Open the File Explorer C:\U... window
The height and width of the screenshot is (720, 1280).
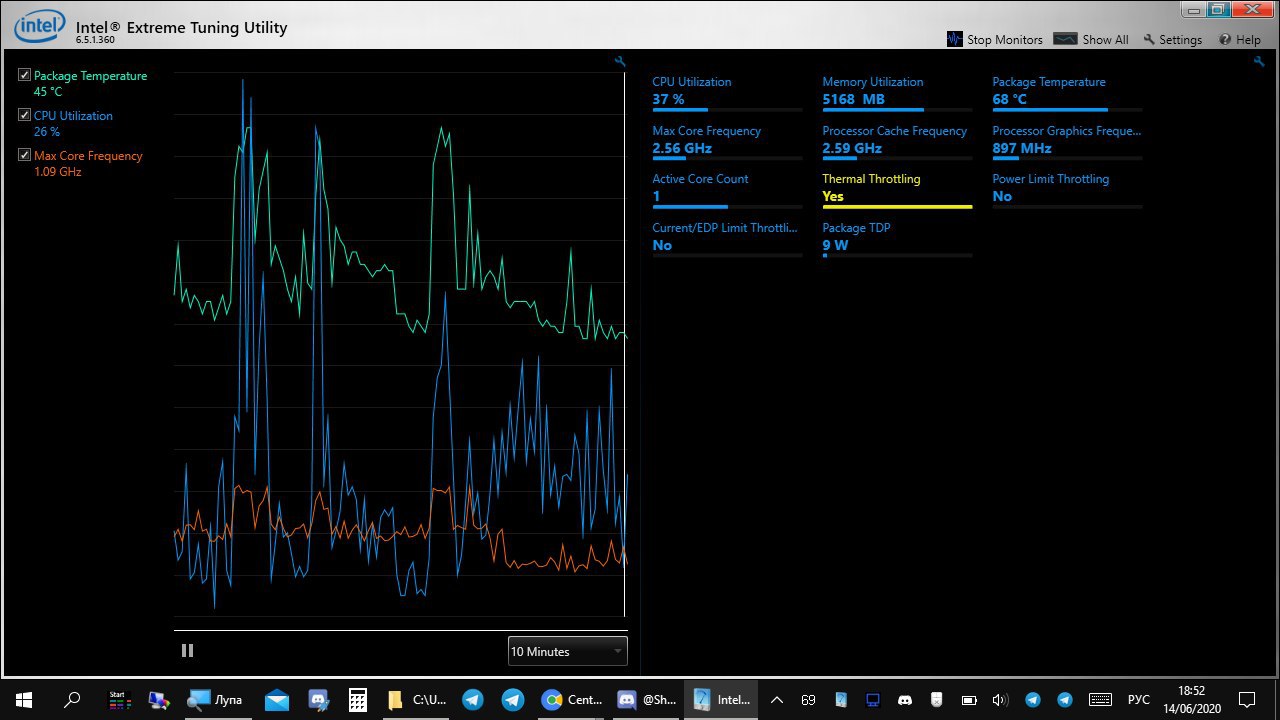416,700
